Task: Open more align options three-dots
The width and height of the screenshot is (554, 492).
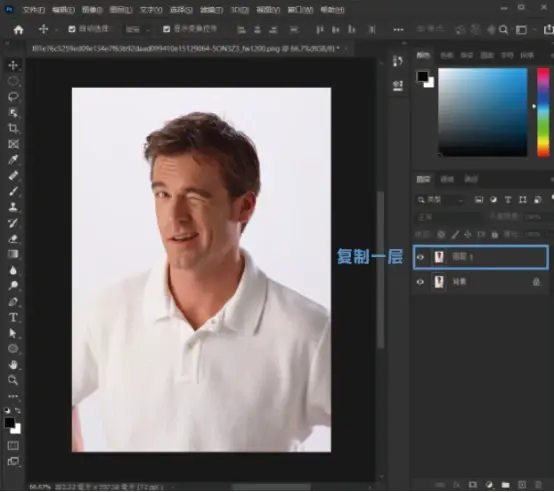Action: [398, 30]
